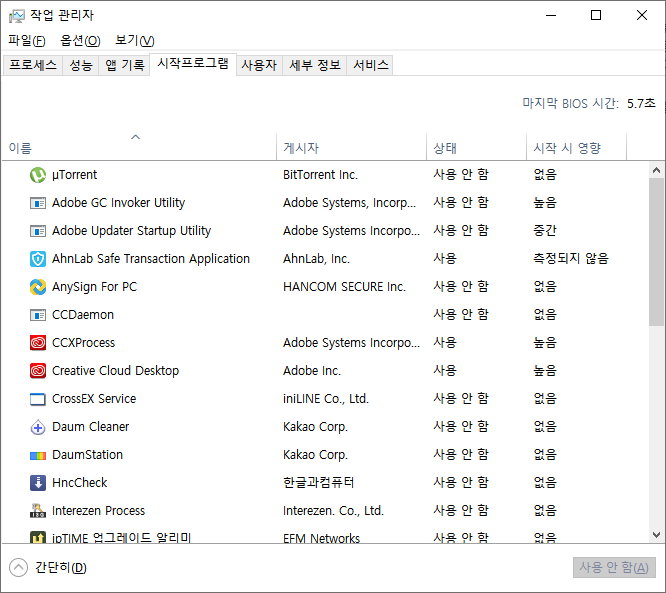Click the CrossEX Service icon

coord(38,399)
